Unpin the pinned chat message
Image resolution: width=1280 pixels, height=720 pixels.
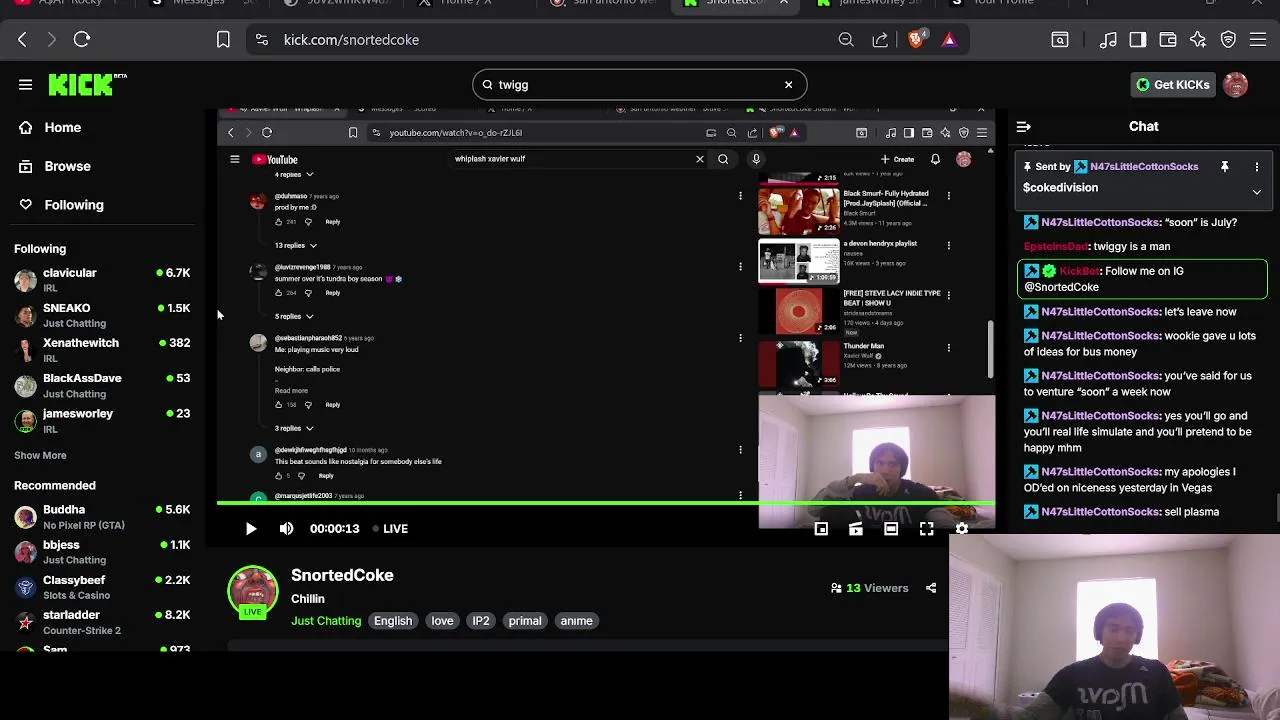1224,167
